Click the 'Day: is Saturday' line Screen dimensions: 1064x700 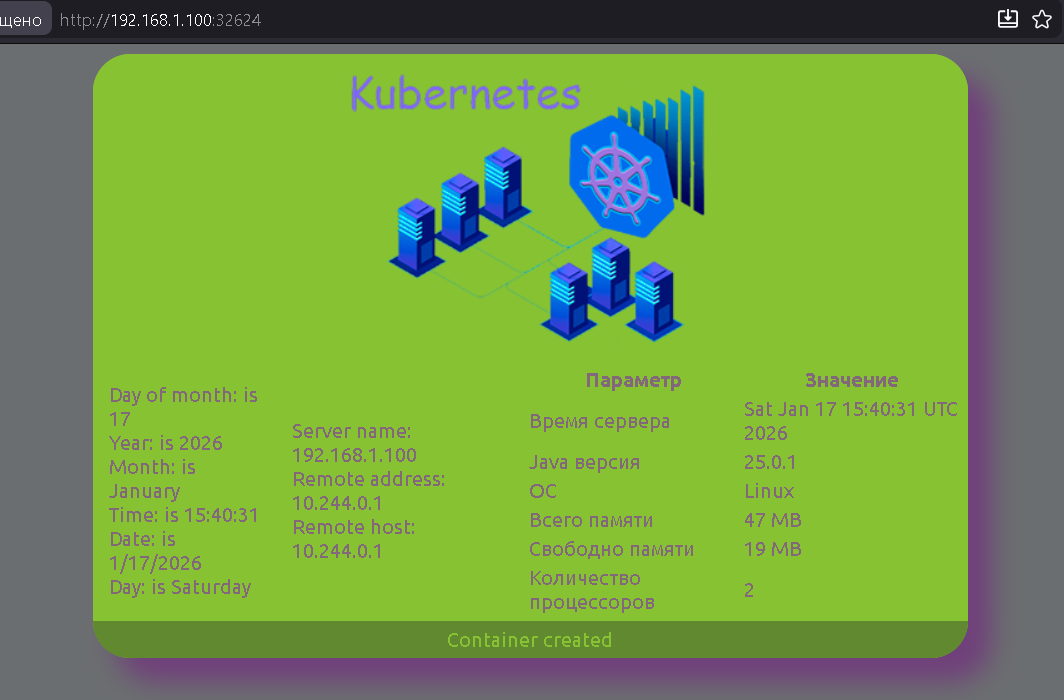180,587
